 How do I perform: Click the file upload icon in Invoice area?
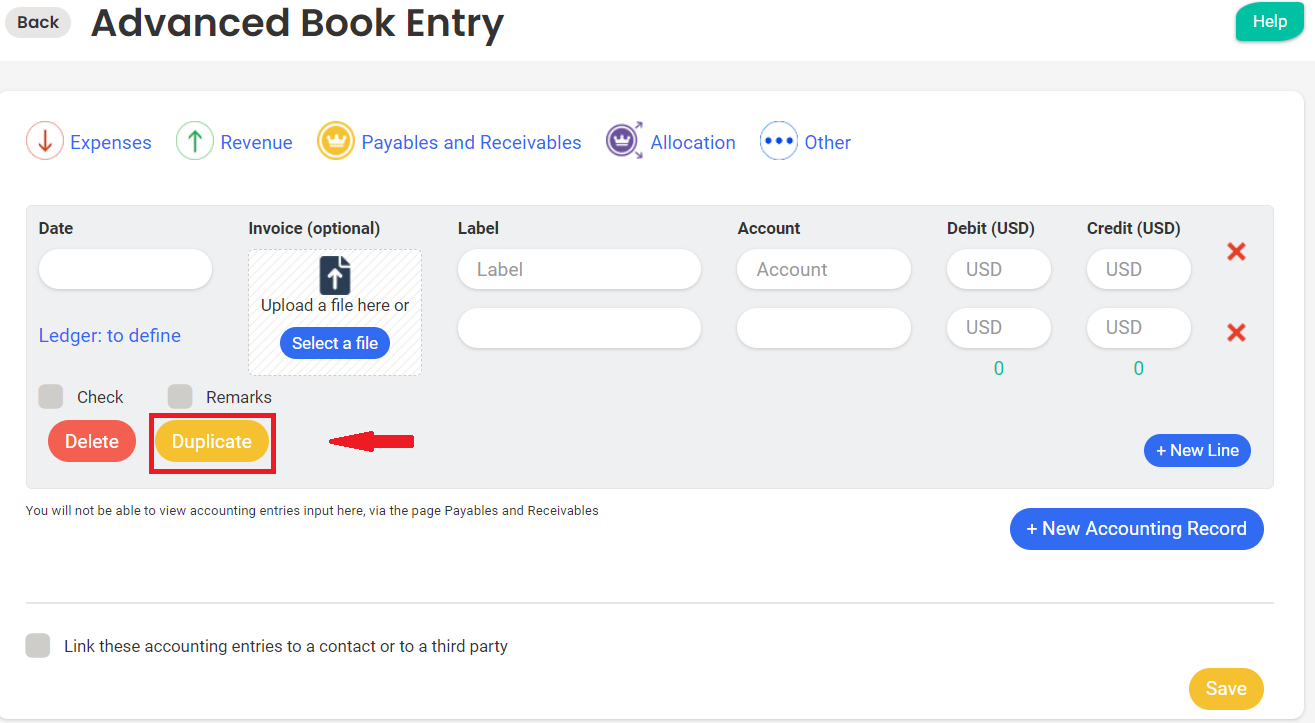pyautogui.click(x=335, y=275)
